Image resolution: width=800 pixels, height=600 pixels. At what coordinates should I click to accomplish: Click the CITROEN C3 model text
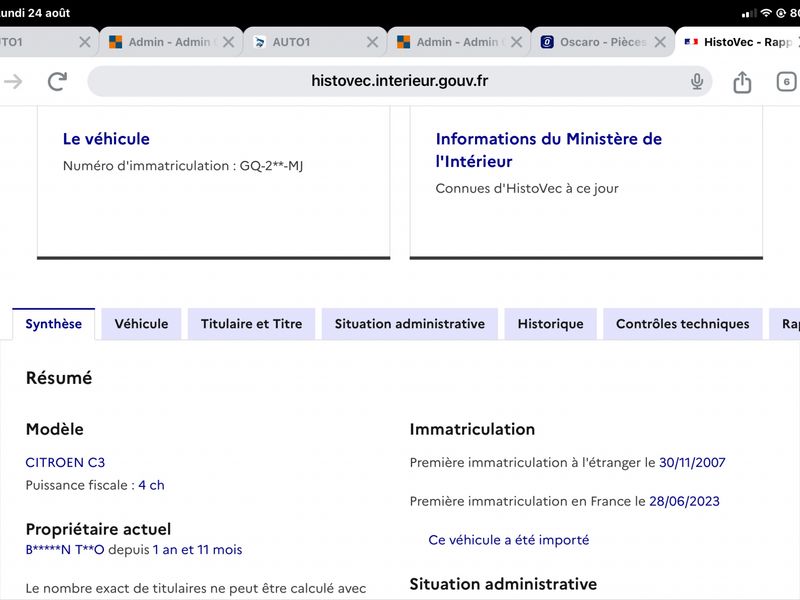click(65, 462)
